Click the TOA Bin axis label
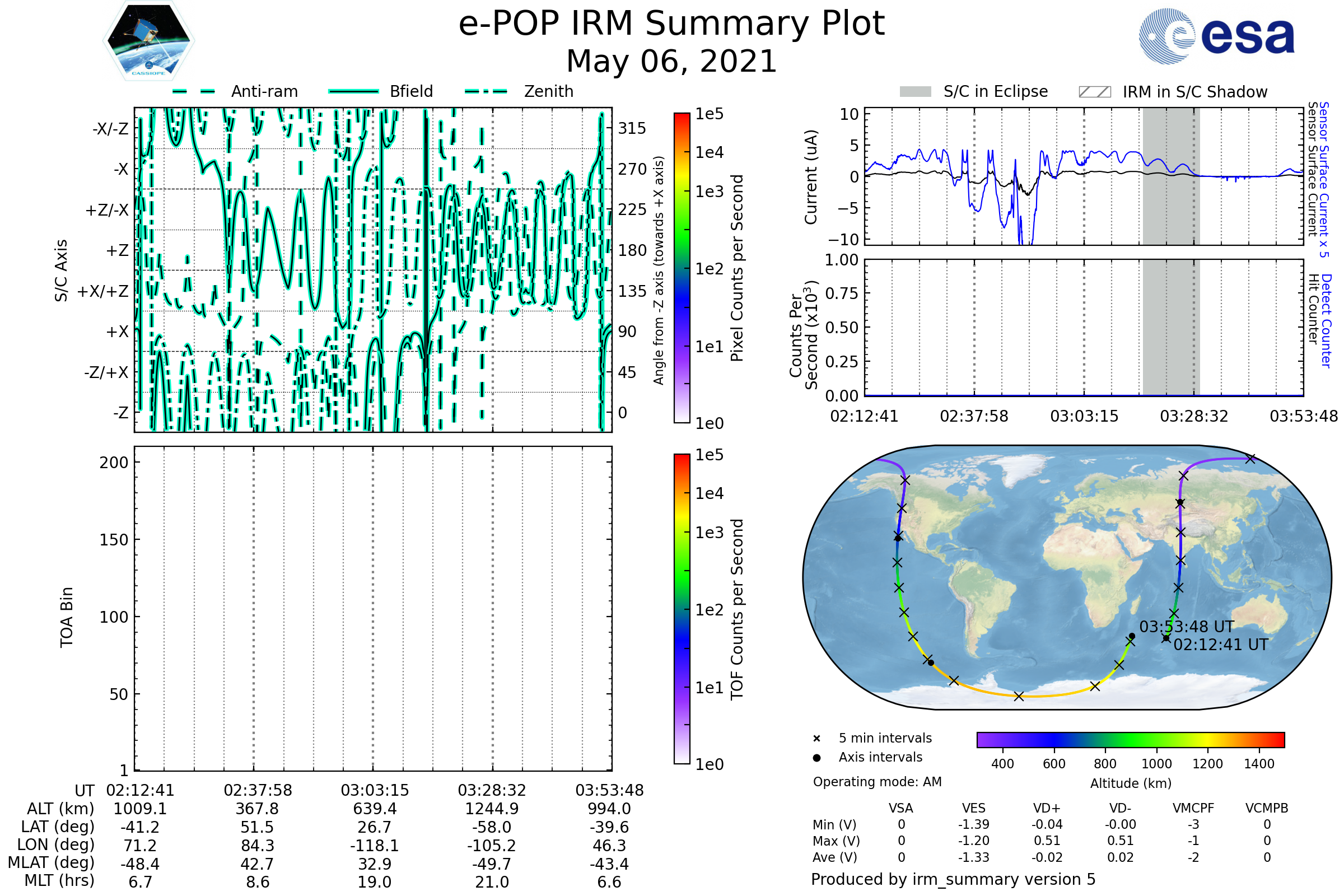The width and height of the screenshot is (1344, 896). coord(67,617)
